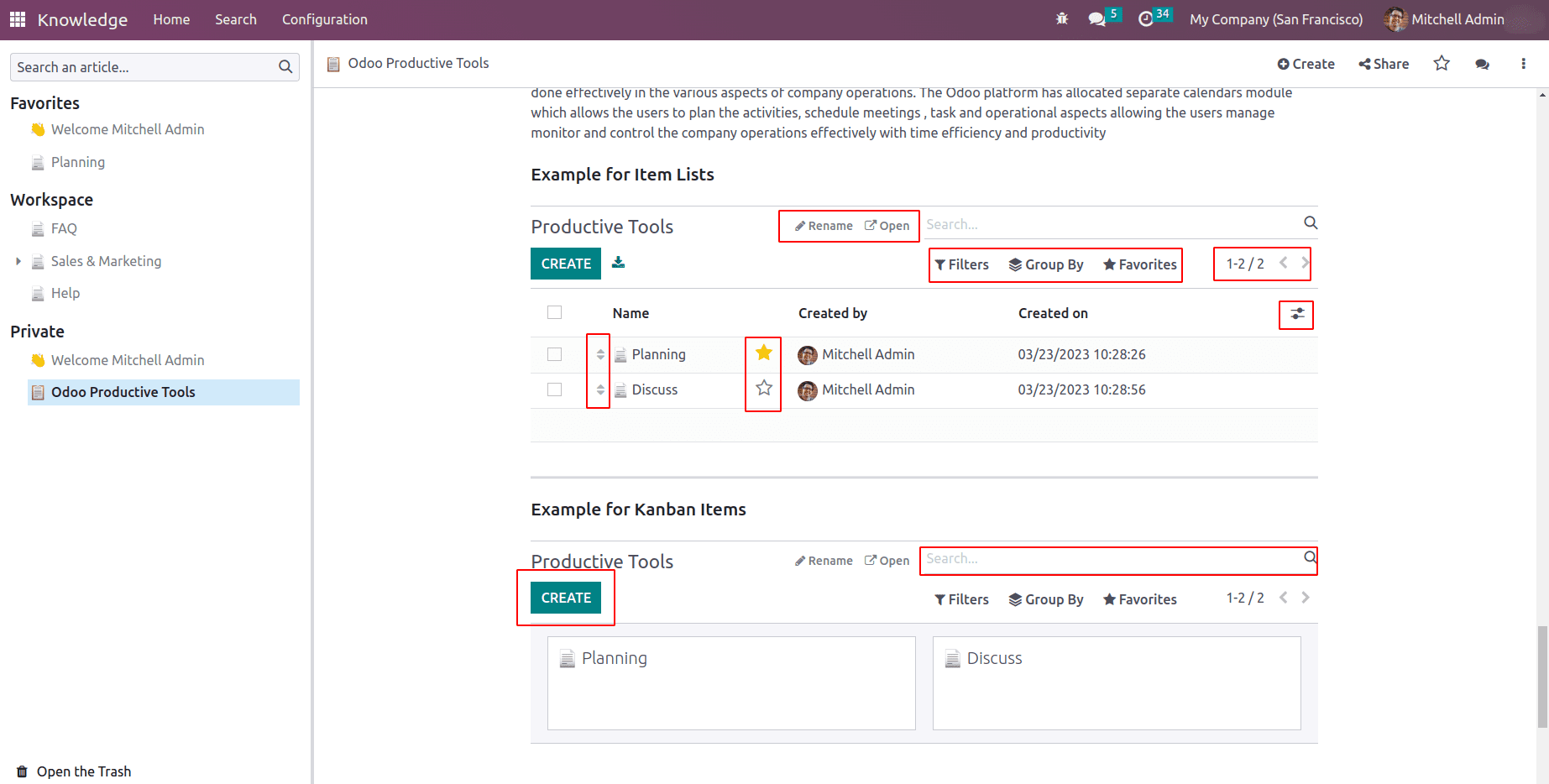
Task: Open the My Company (San Francisco) switcher
Action: tap(1276, 19)
